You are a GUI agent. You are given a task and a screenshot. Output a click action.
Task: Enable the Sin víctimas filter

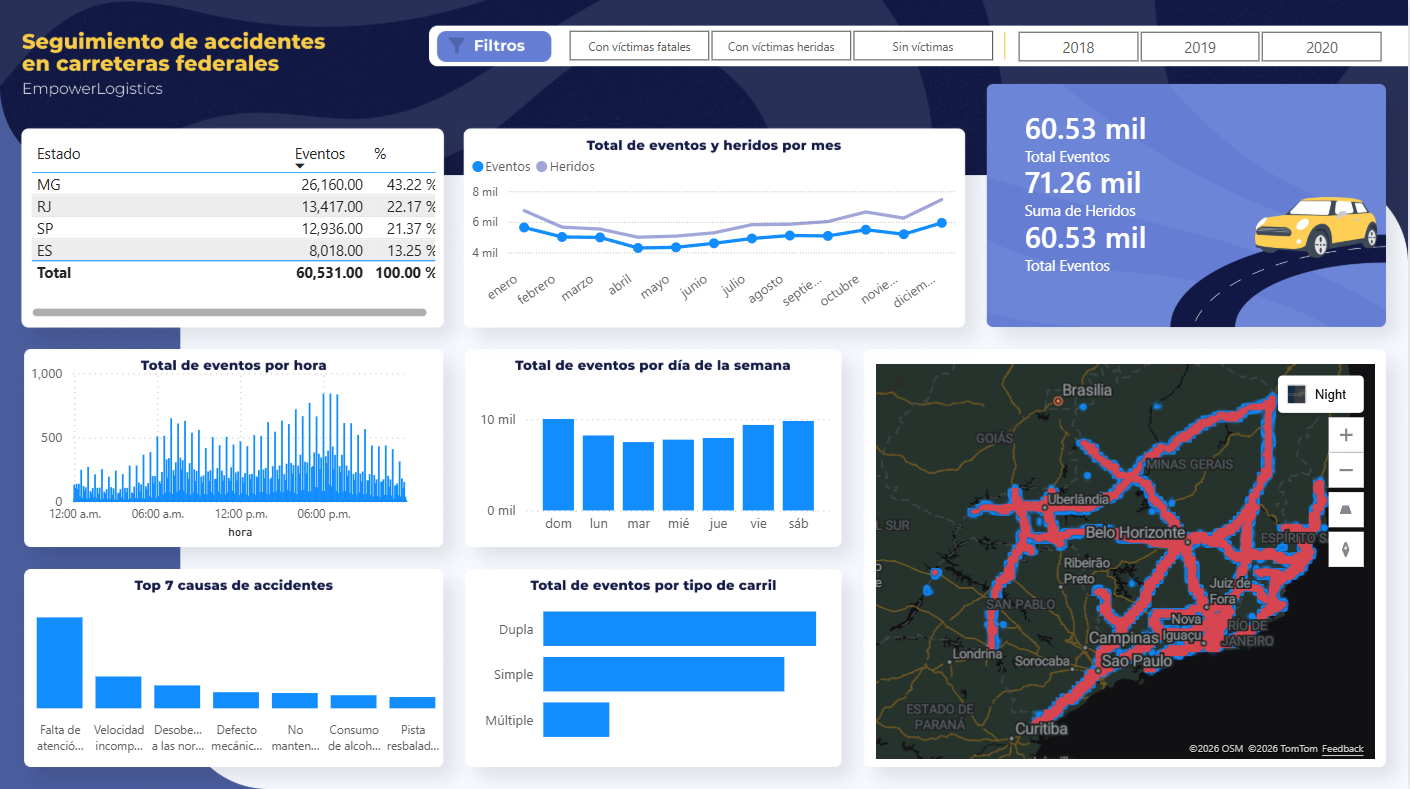click(922, 45)
